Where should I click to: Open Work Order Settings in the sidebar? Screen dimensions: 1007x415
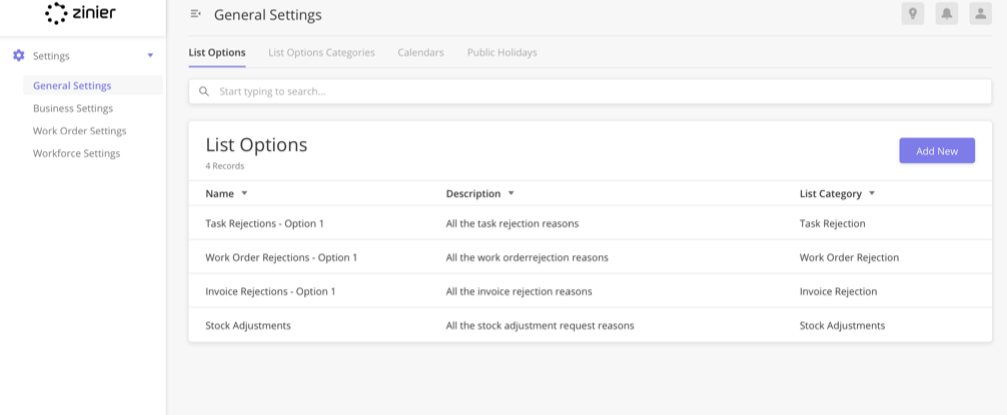pyautogui.click(x=80, y=131)
